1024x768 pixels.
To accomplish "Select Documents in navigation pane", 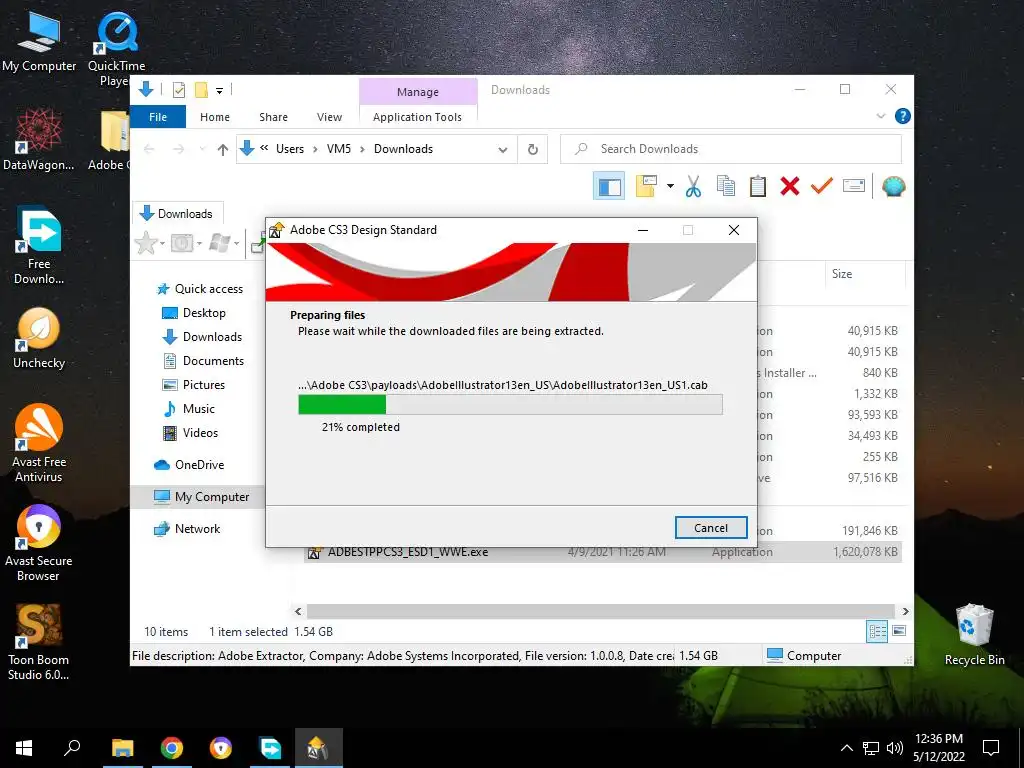I will coord(213,361).
